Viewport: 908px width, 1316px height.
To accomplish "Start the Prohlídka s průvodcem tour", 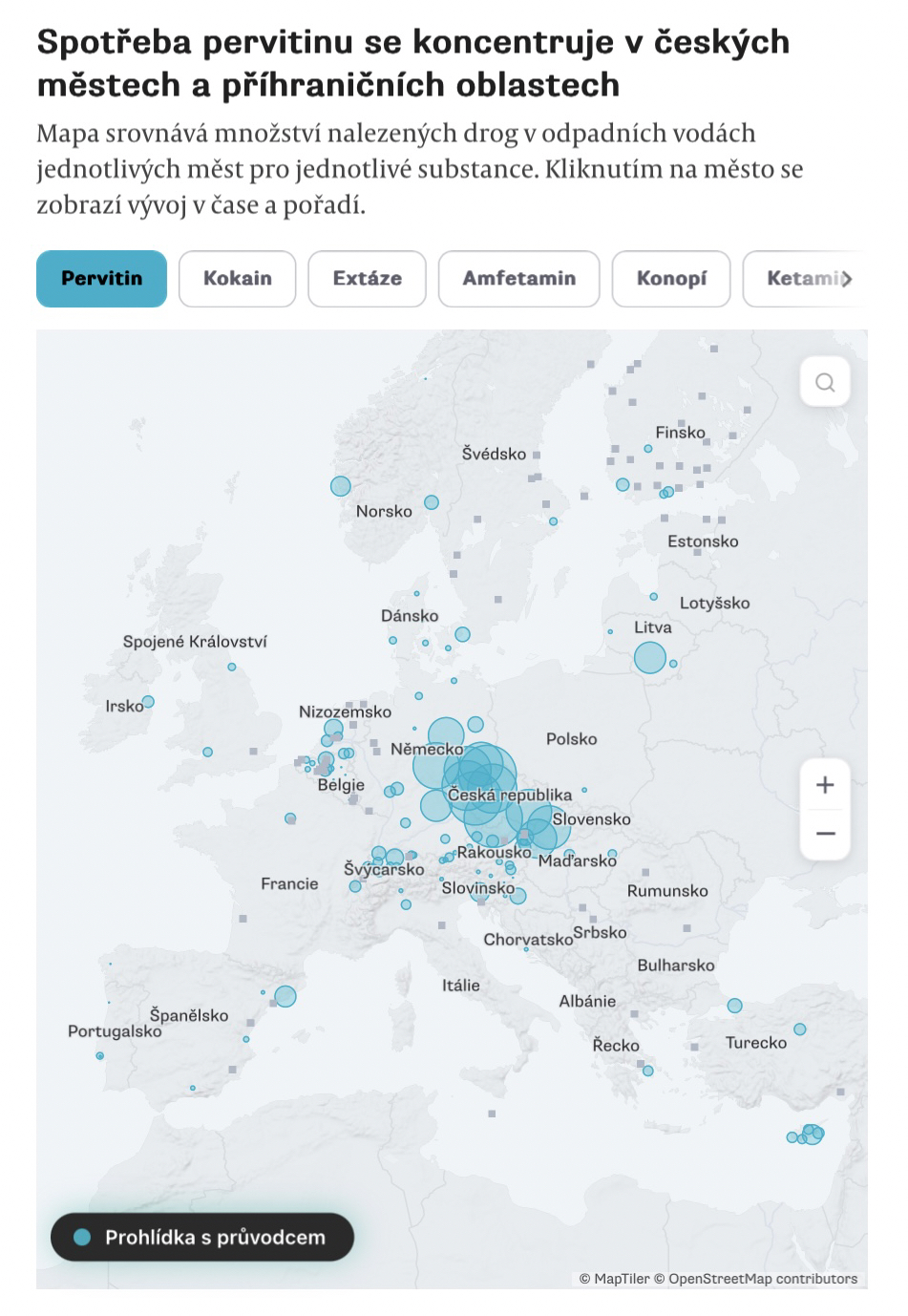I will (x=202, y=1238).
